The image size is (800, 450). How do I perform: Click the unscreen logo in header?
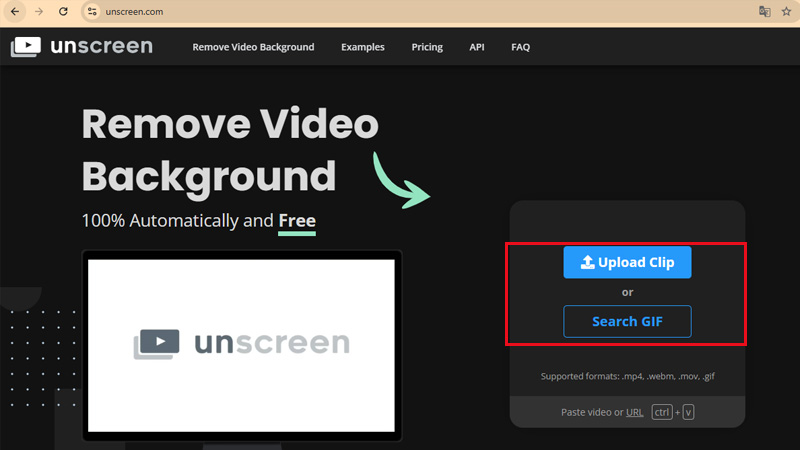point(82,47)
